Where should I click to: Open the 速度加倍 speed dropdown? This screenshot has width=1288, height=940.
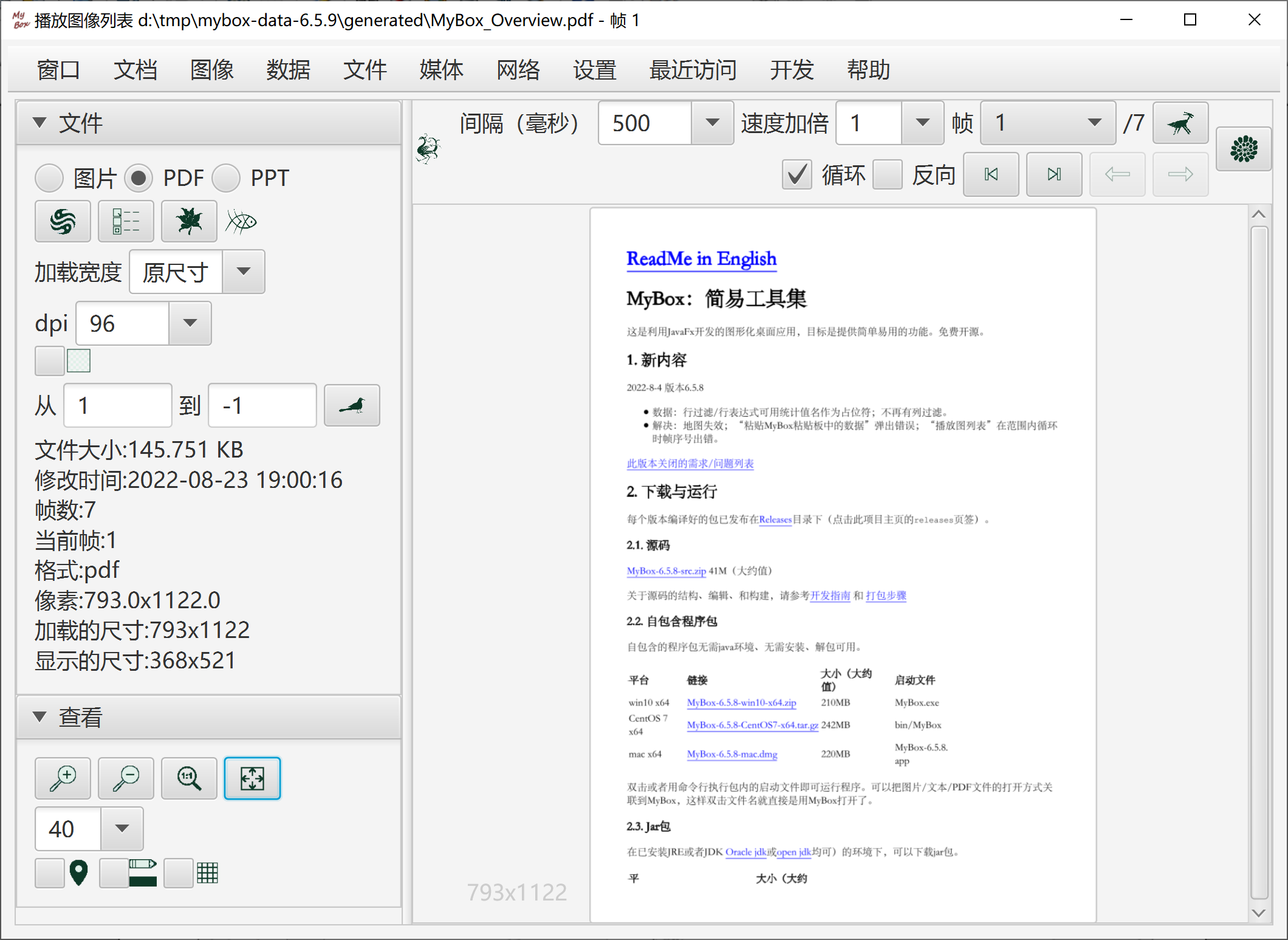point(922,123)
